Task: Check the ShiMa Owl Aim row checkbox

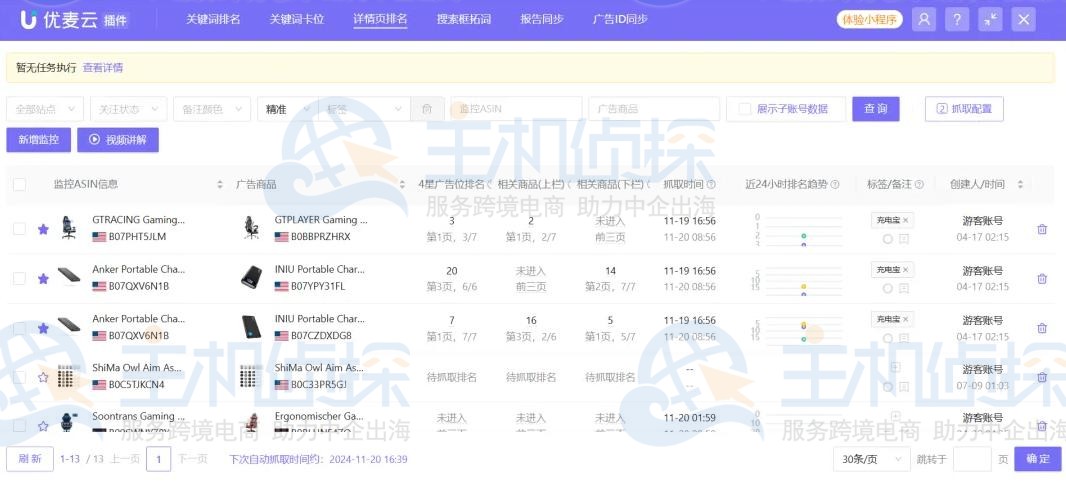Action: pos(20,377)
